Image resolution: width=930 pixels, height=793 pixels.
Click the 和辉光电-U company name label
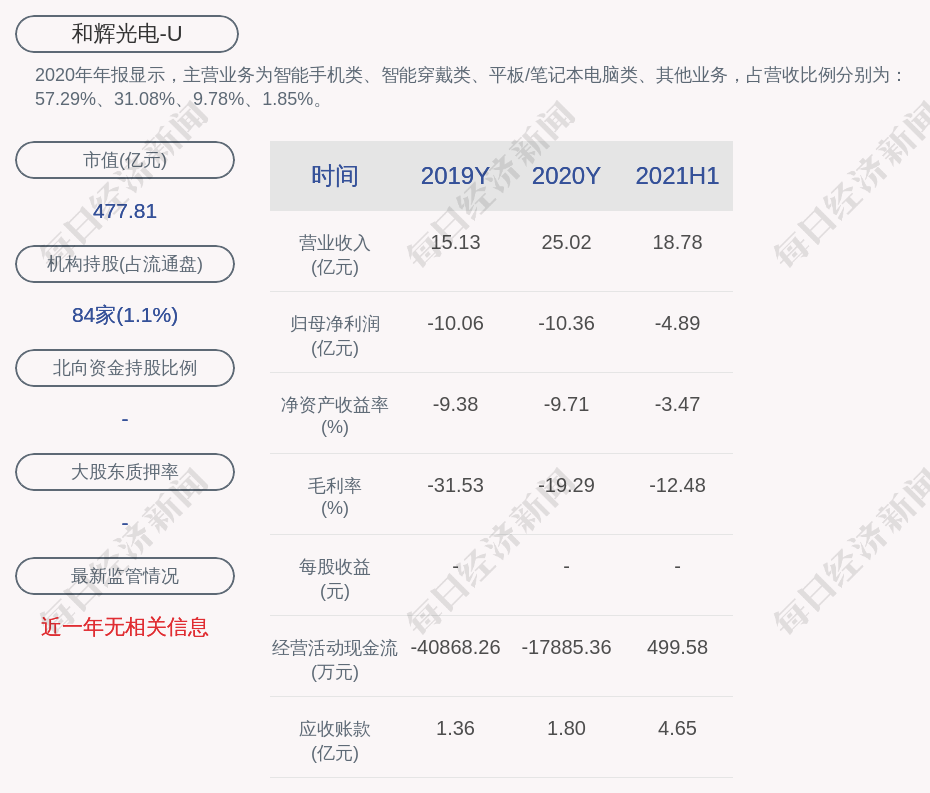point(126,34)
